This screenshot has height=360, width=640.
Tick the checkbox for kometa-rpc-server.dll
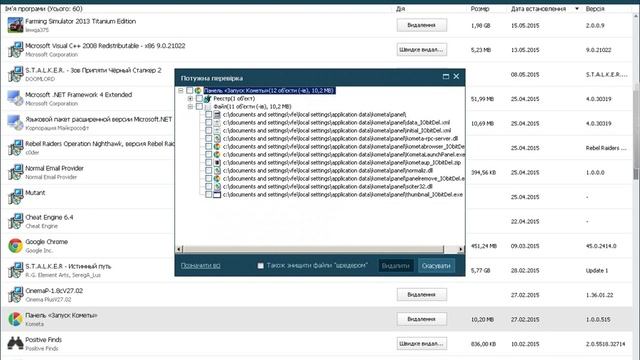pyautogui.click(x=209, y=138)
